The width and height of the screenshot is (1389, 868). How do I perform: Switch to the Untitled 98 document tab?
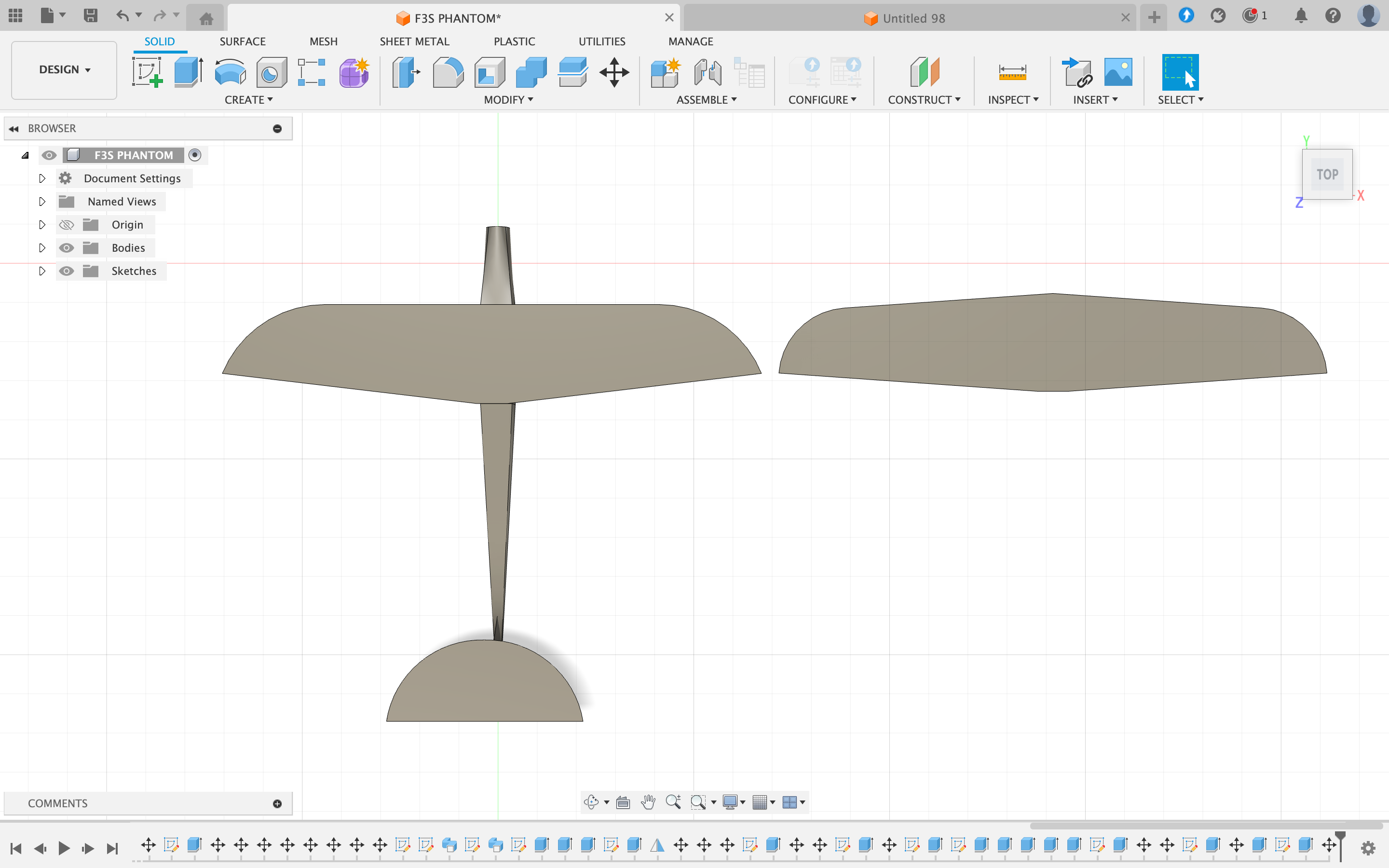(914, 18)
